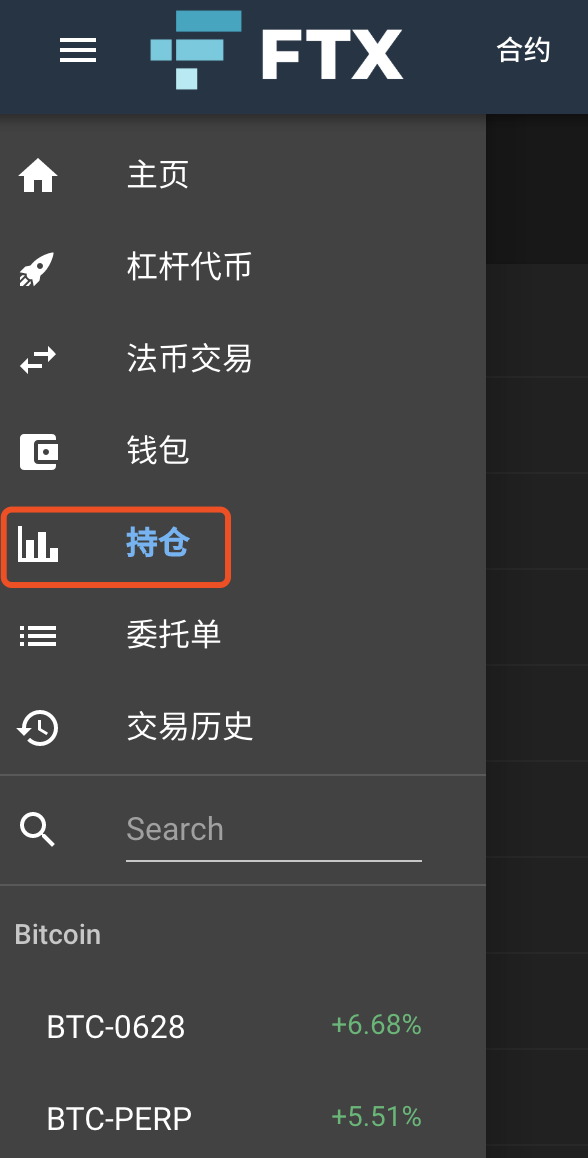Click the magnifying glass search icon
The height and width of the screenshot is (1158, 588).
pos(38,829)
